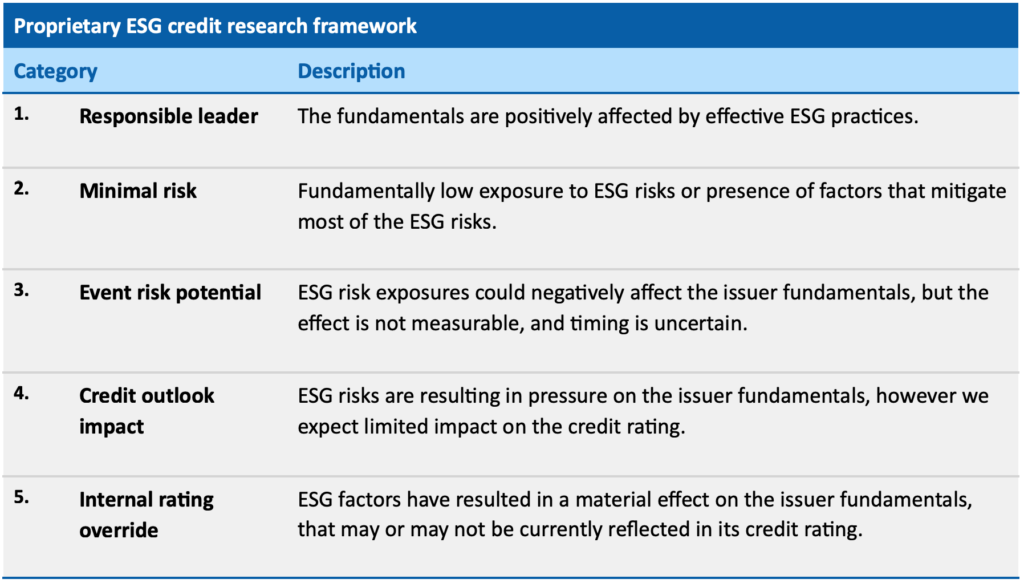The image size is (1024, 583).
Task: Click the description about effective ESG practices
Action: click(608, 116)
